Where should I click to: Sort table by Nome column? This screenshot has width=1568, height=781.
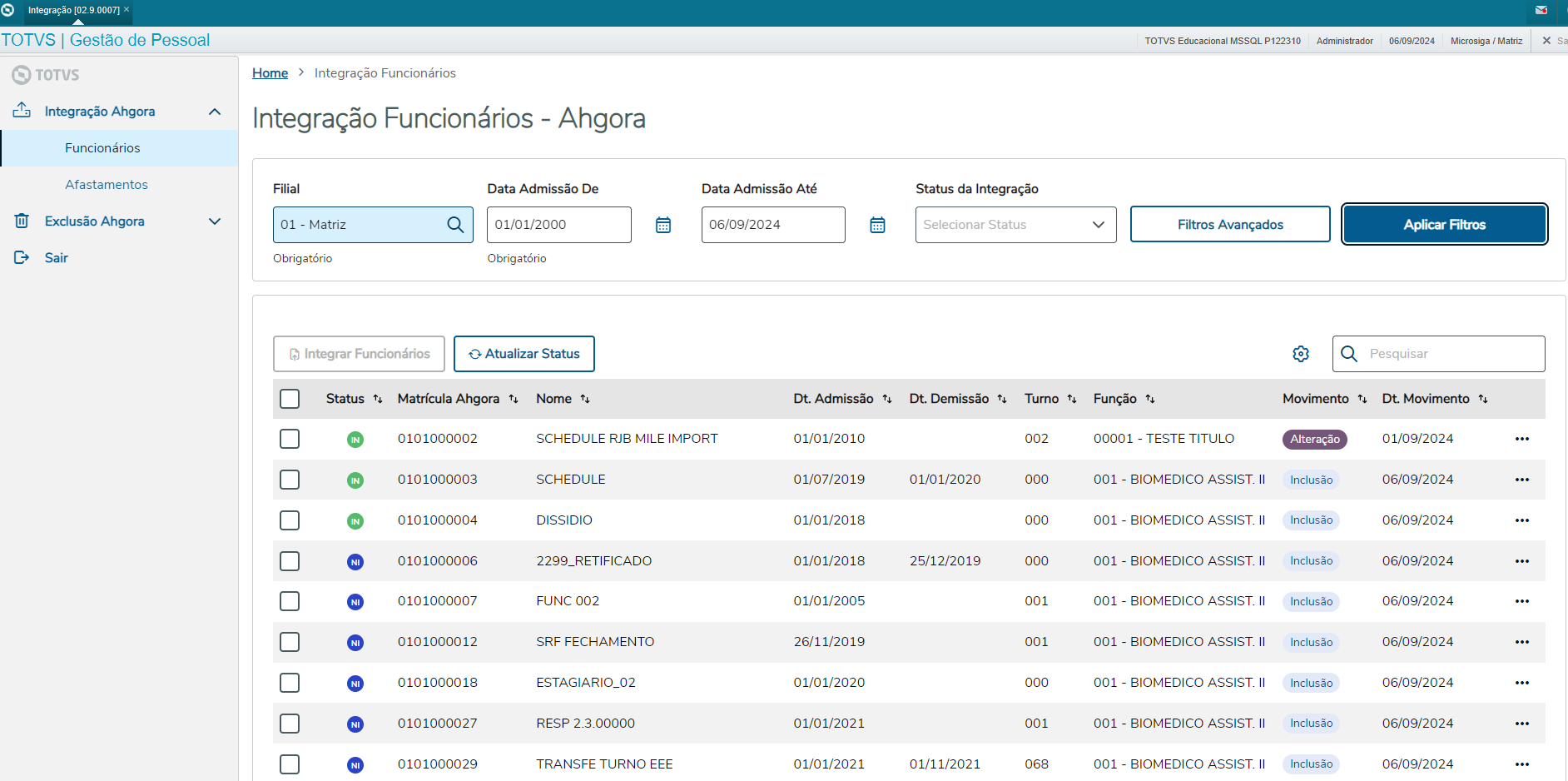pos(585,399)
